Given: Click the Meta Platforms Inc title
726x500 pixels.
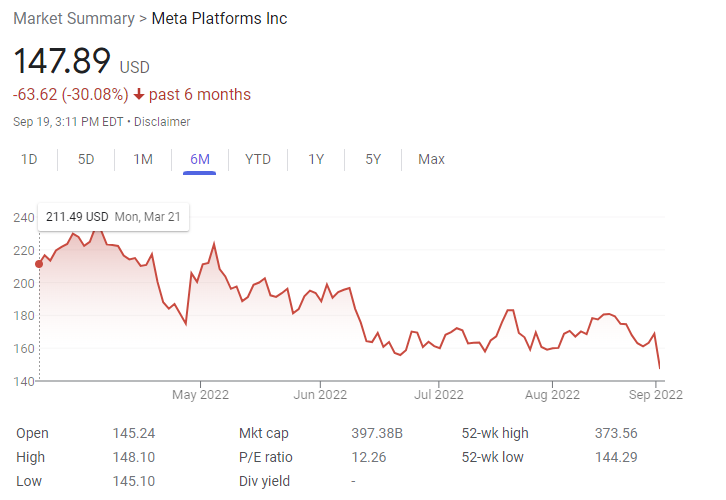Looking at the screenshot, I should pos(219,19).
